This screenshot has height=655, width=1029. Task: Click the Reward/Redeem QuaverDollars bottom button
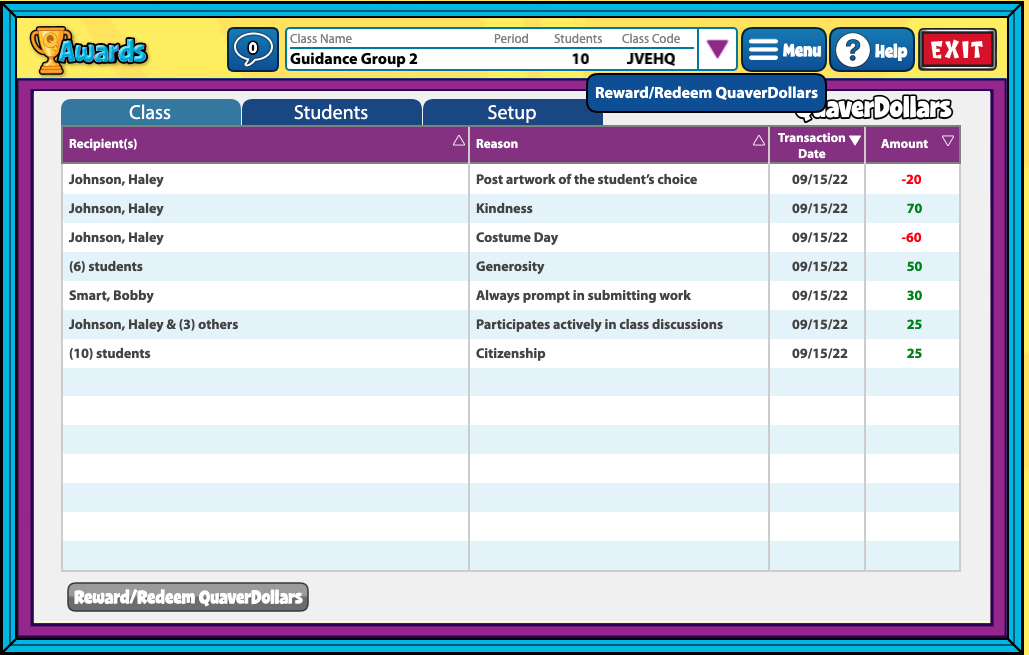(188, 597)
